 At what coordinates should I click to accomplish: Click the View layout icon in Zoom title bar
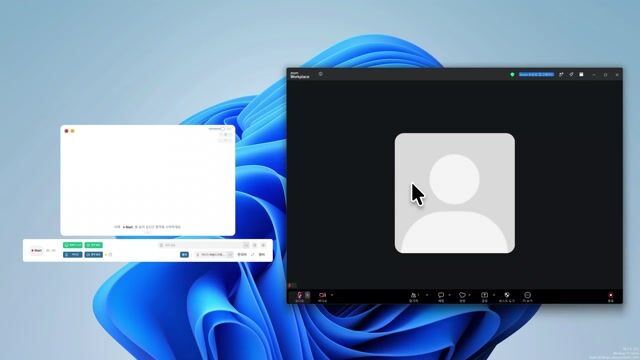[x=581, y=75]
